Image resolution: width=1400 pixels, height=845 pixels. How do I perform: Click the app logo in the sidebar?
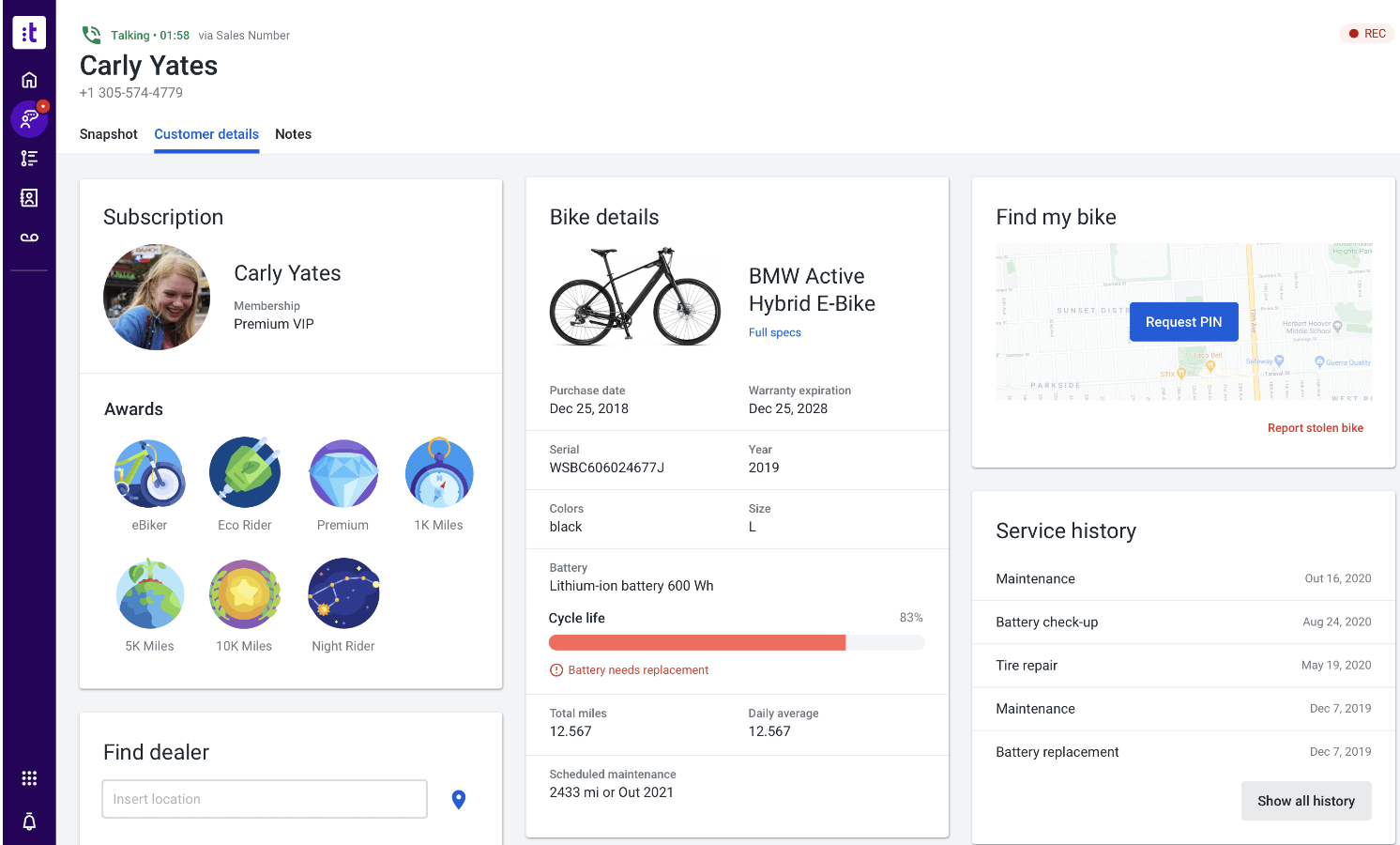pyautogui.click(x=29, y=33)
